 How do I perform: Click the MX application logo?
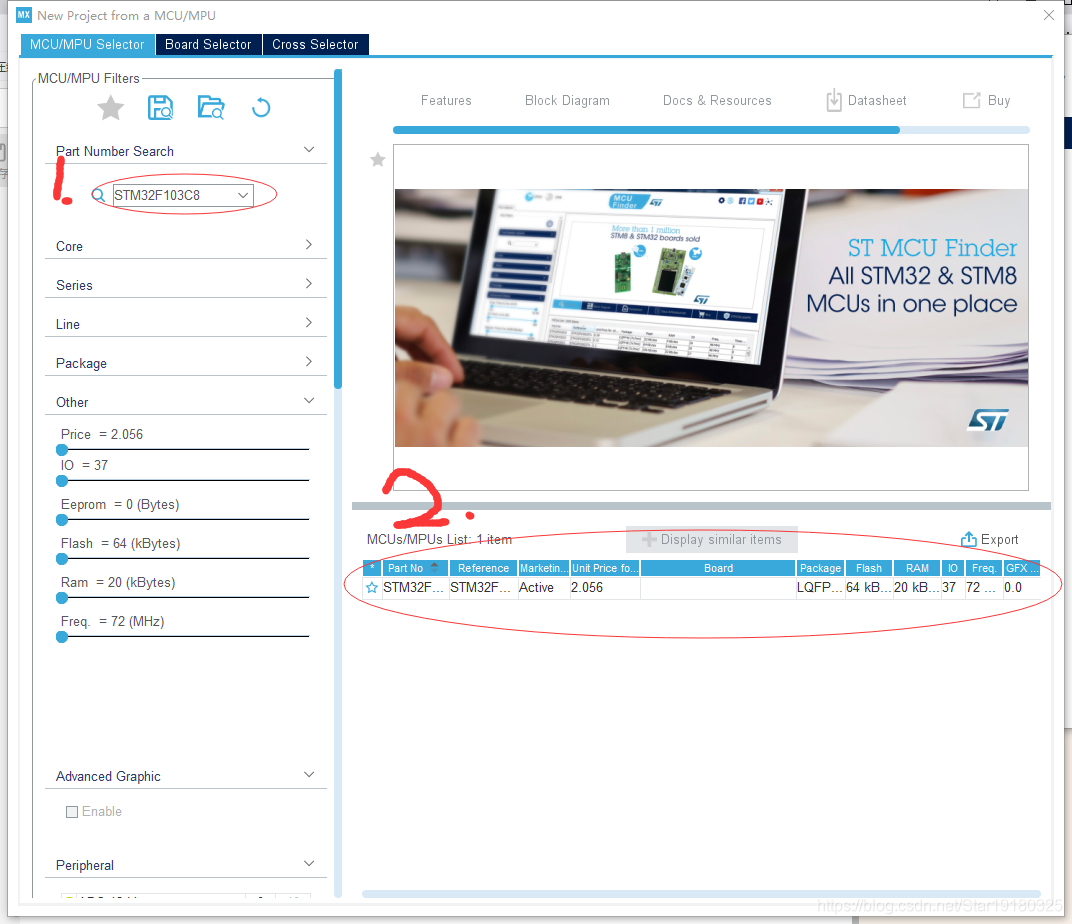(x=24, y=14)
